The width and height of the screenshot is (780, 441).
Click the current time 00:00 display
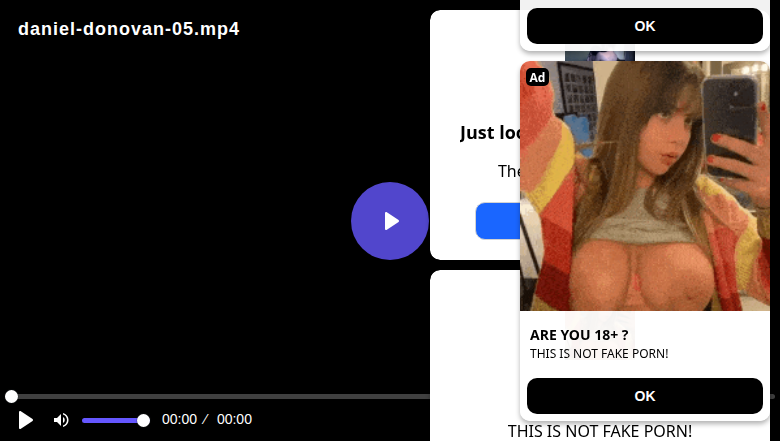pos(180,420)
